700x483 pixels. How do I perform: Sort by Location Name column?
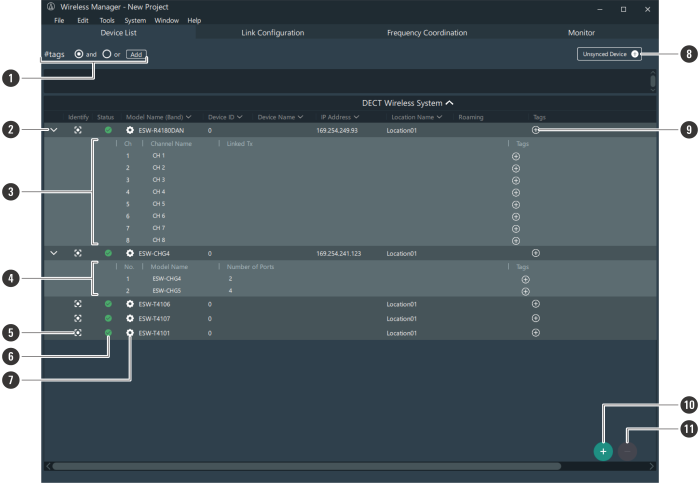pyautogui.click(x=417, y=117)
